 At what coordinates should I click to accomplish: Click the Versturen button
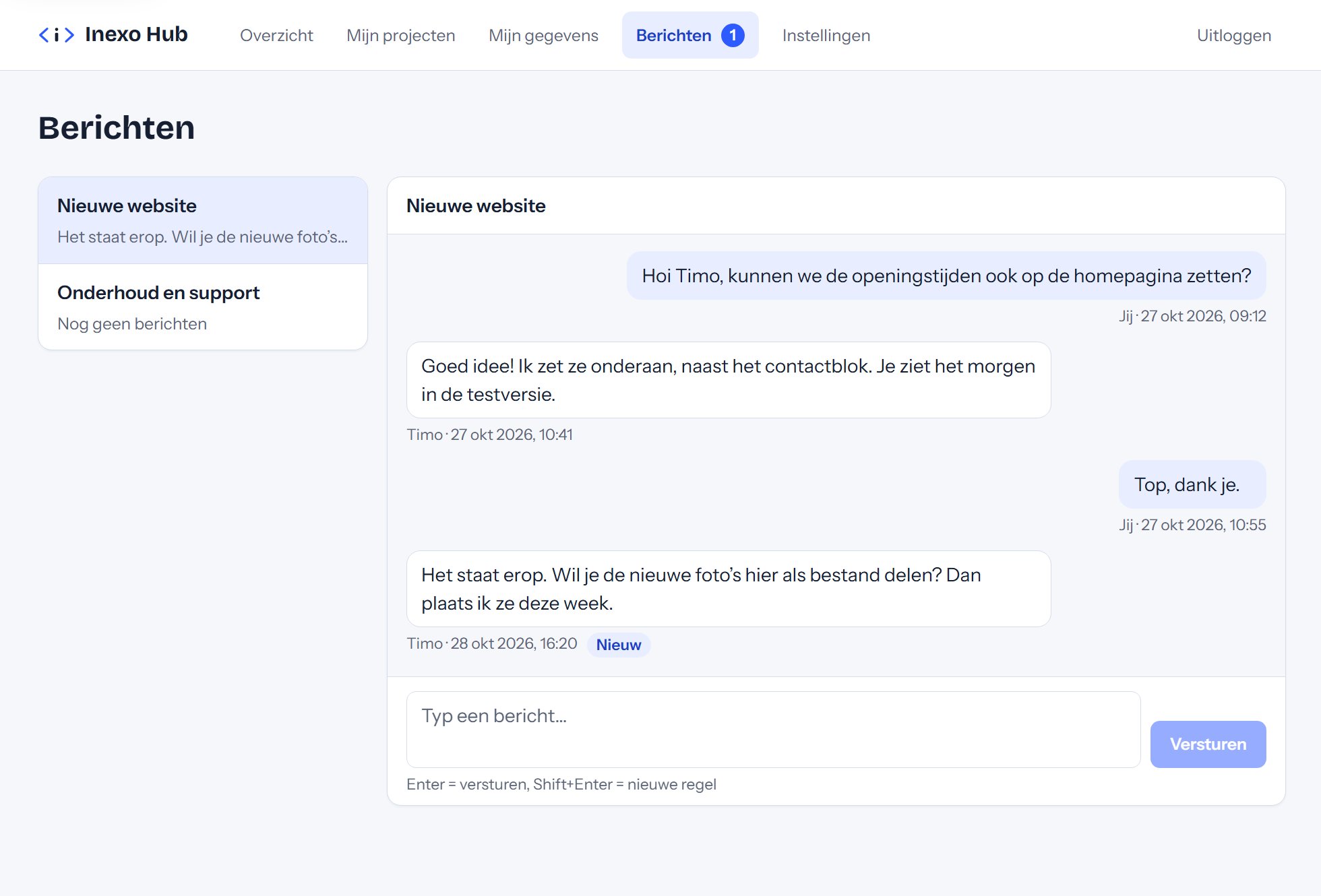coord(1208,744)
